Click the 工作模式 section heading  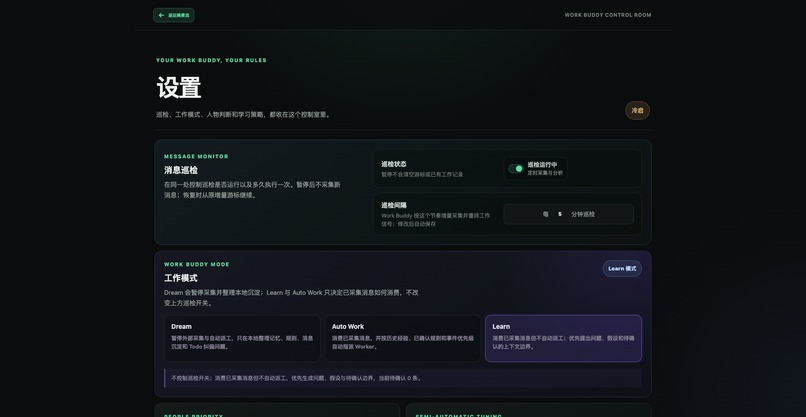[181, 278]
